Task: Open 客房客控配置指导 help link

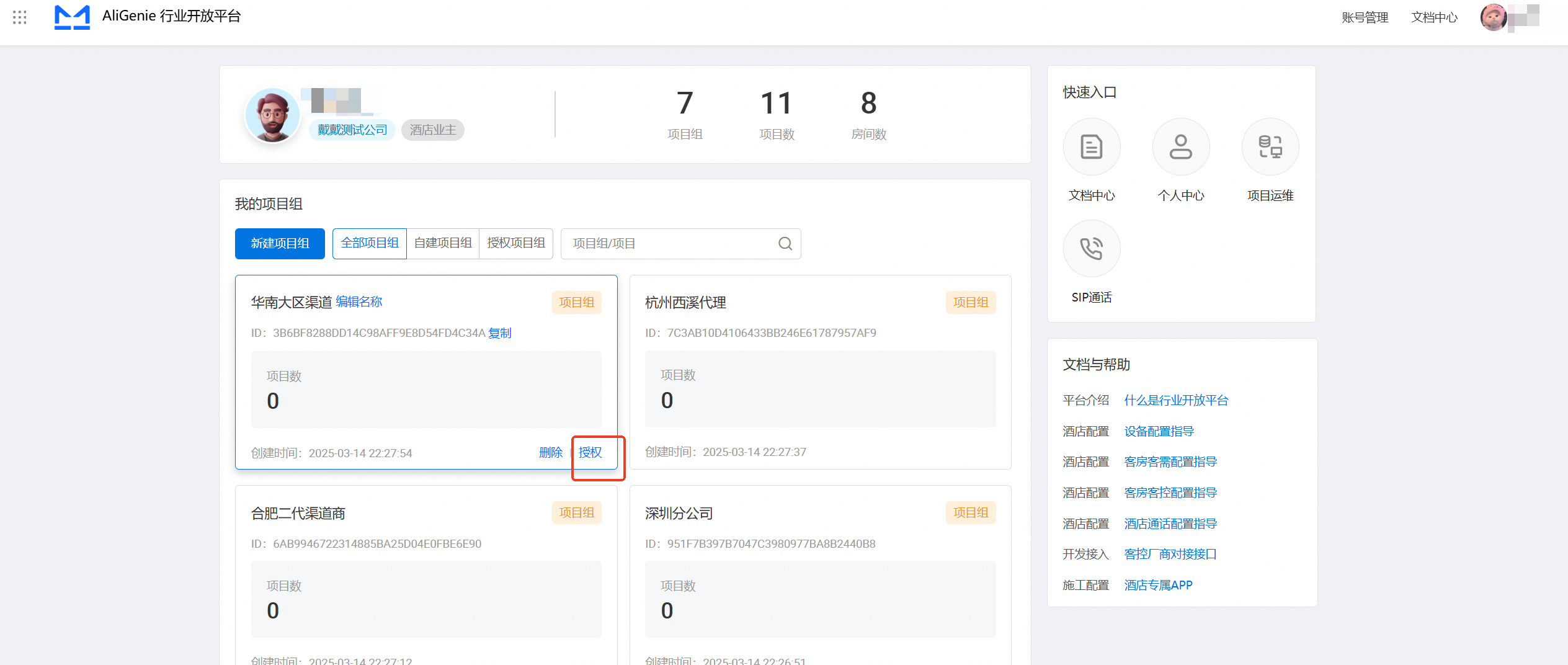Action: (x=1170, y=493)
